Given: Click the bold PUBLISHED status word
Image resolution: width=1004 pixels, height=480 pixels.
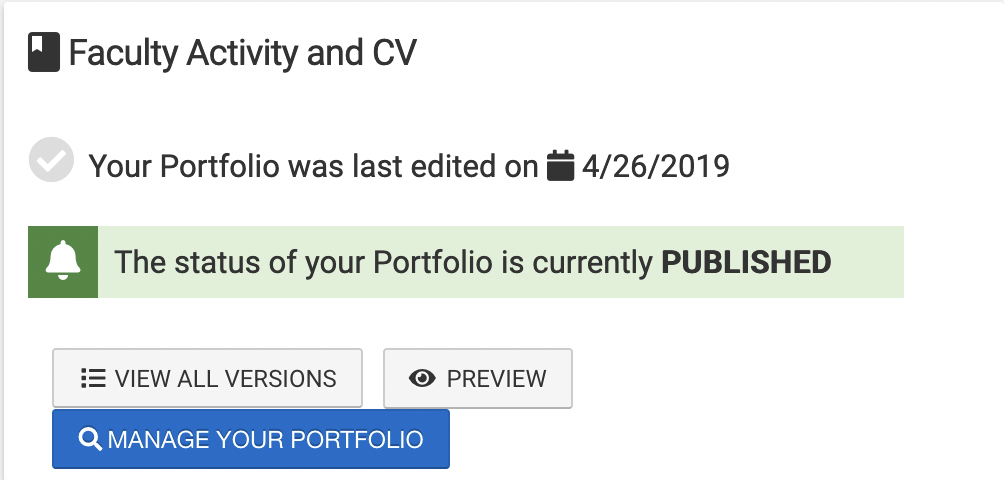Looking at the screenshot, I should (x=746, y=262).
